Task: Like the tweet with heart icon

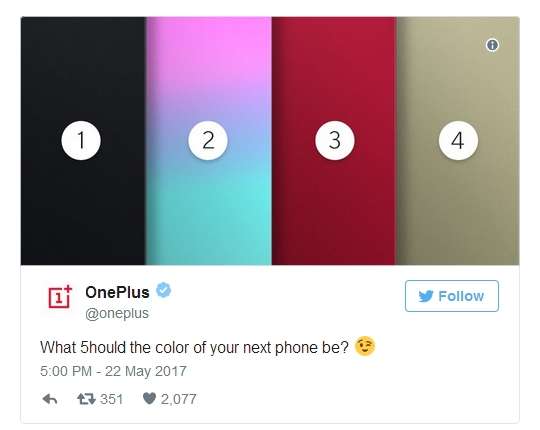Action: click(x=149, y=399)
